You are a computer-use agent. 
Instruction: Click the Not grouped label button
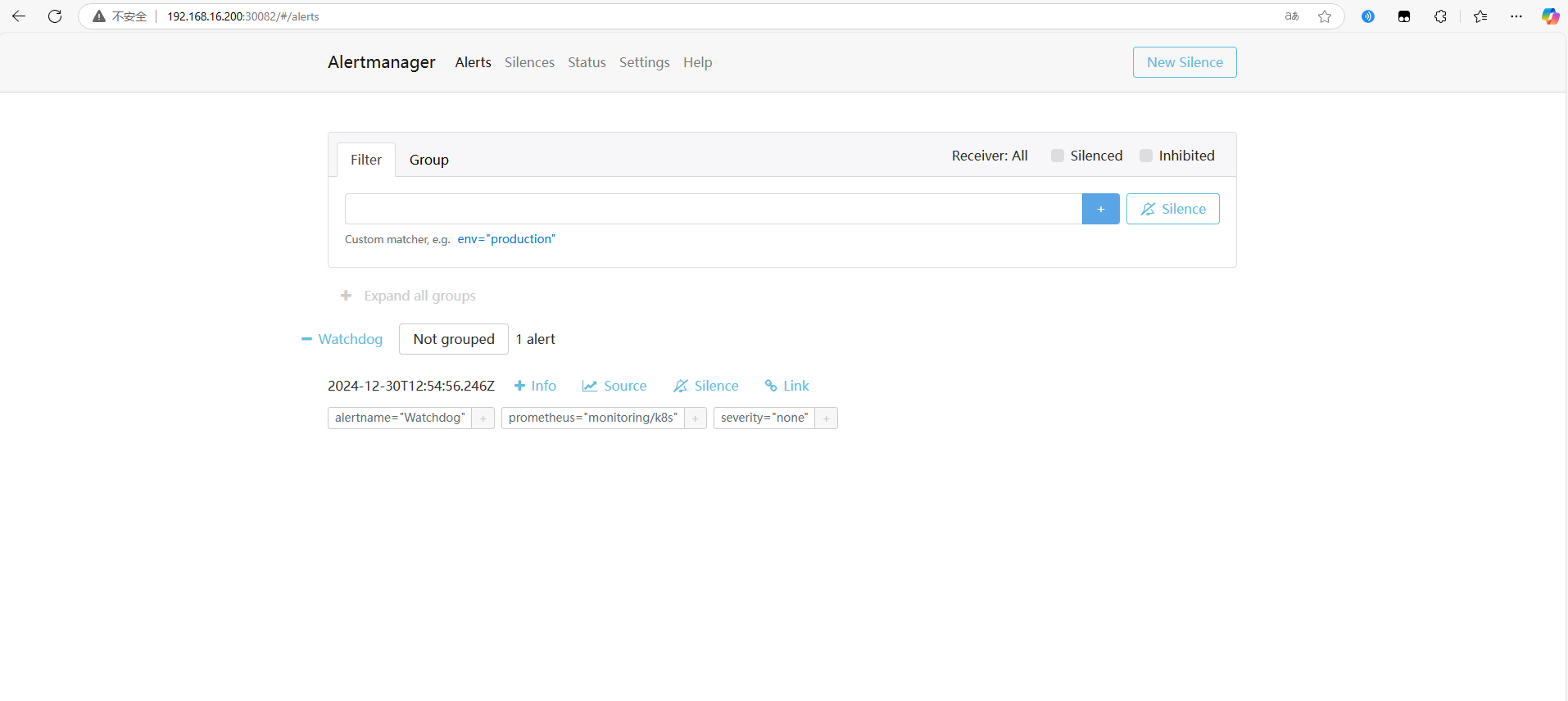point(454,339)
